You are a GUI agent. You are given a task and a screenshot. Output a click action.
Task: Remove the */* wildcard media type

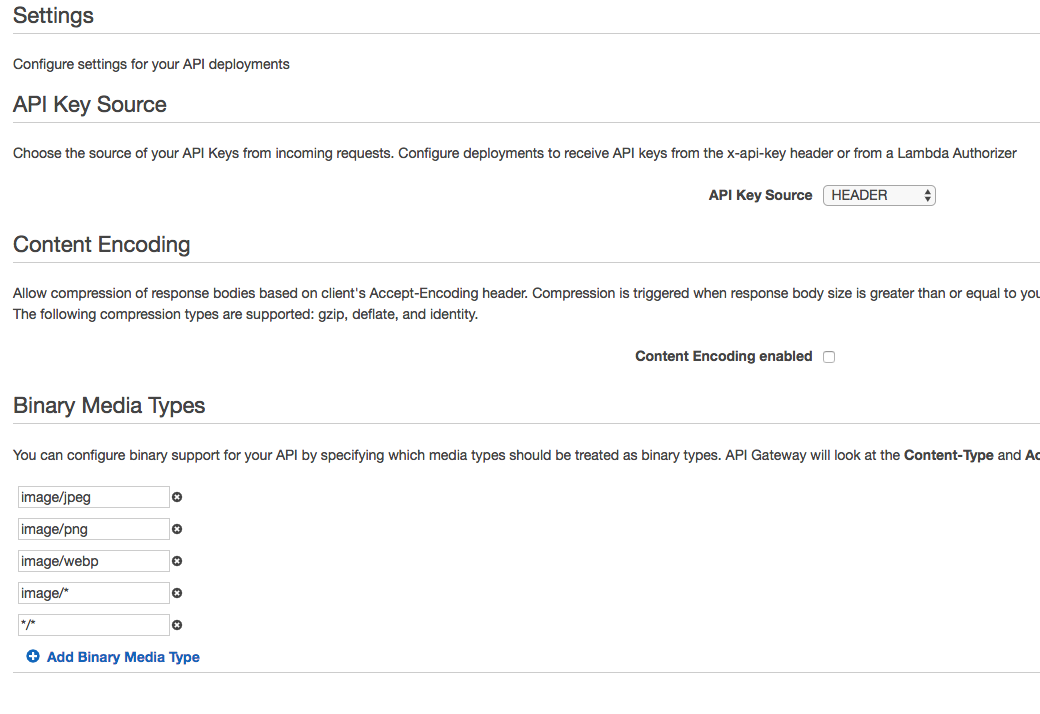coord(177,625)
